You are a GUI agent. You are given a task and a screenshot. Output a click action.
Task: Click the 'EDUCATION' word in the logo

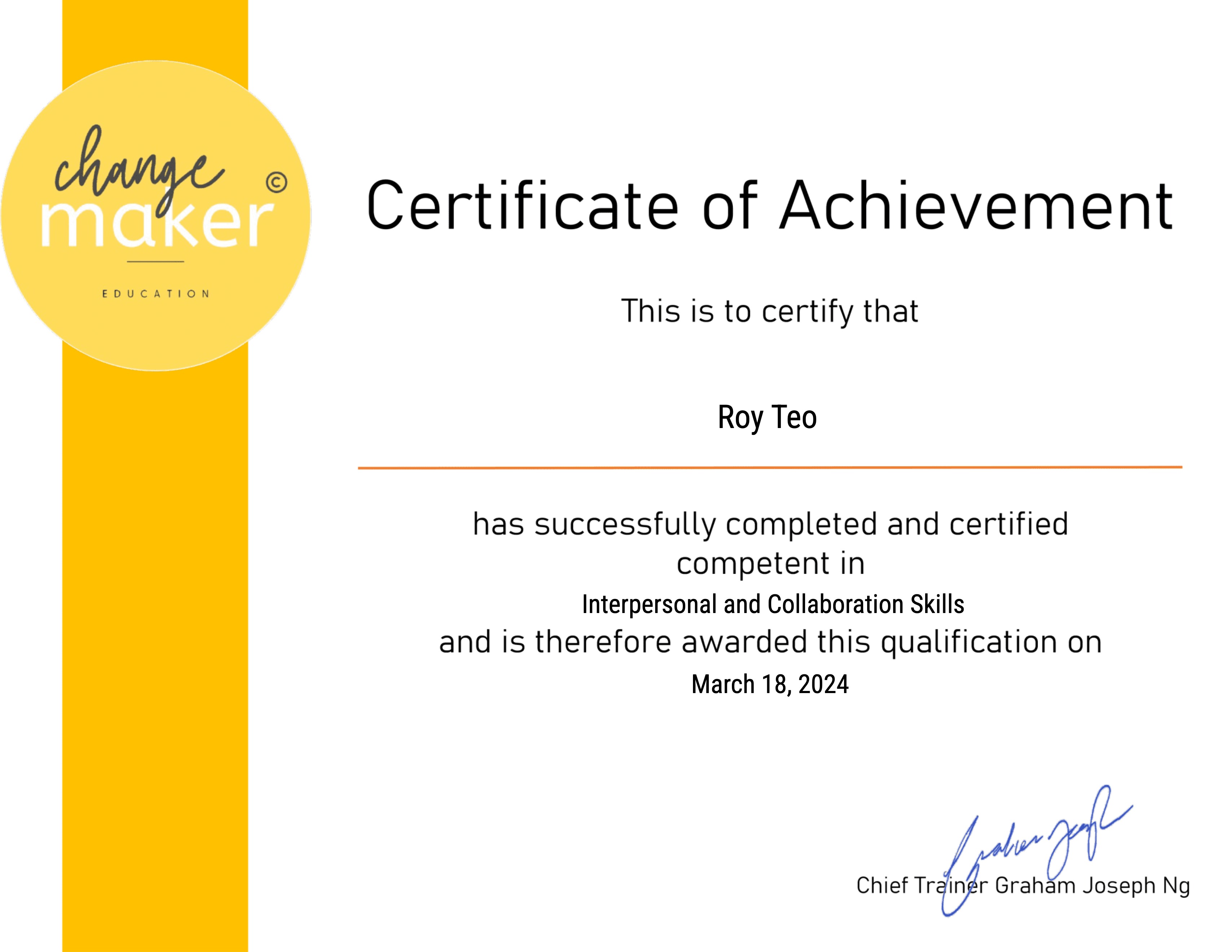(156, 294)
